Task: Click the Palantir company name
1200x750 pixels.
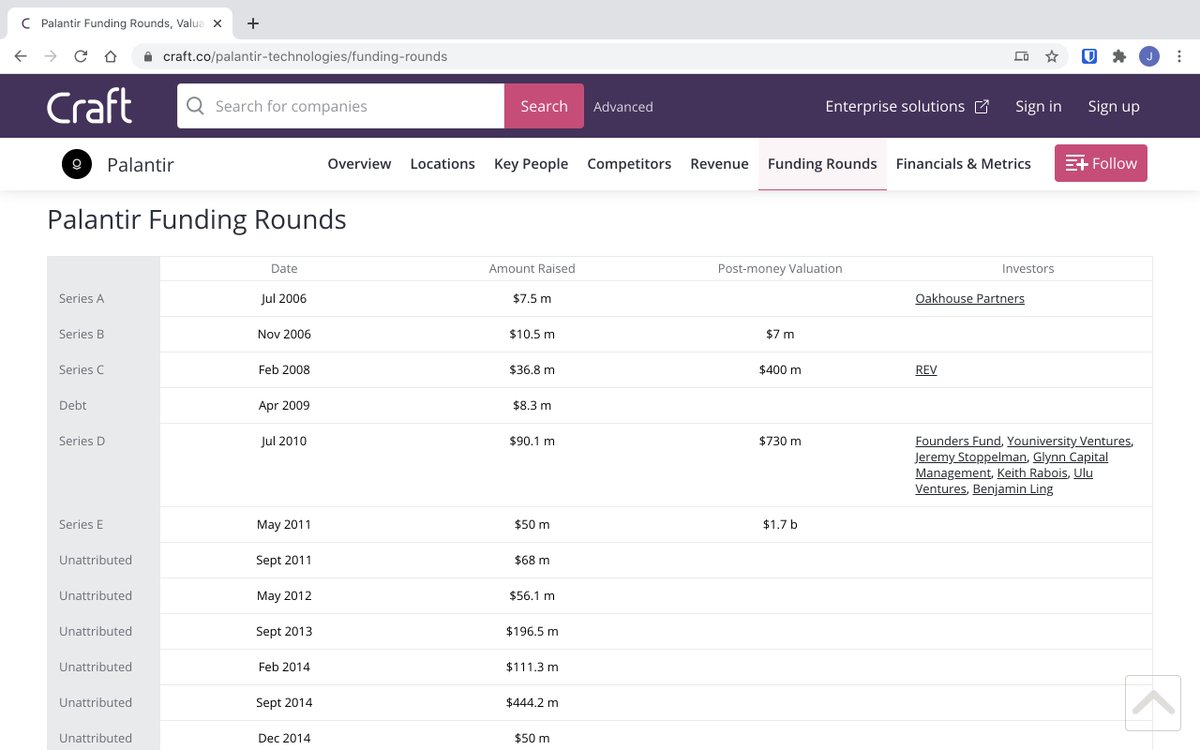Action: (140, 165)
